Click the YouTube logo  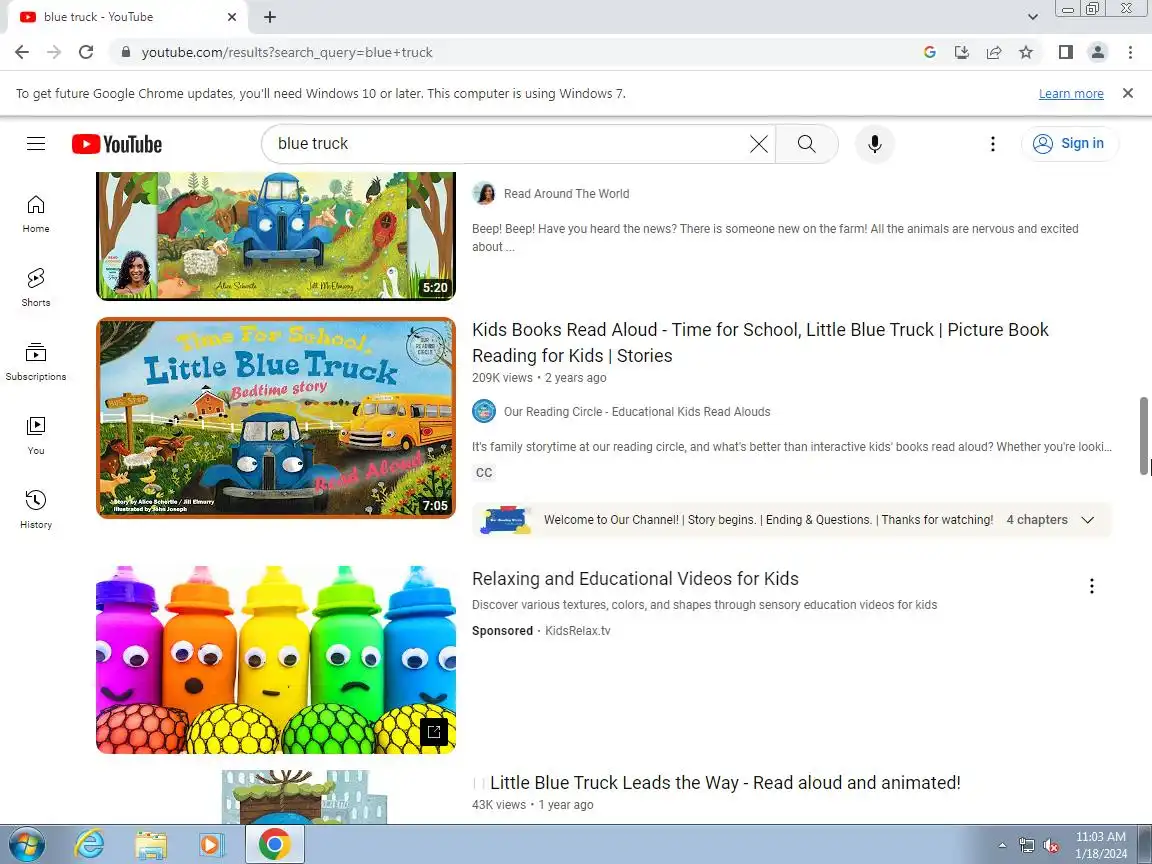(117, 144)
